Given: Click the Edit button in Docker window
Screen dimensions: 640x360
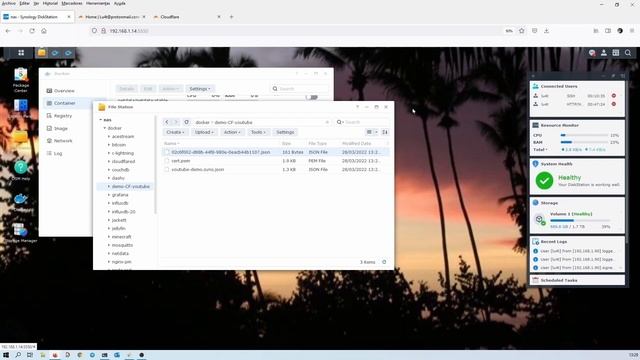Looking at the screenshot, I should pyautogui.click(x=148, y=89).
